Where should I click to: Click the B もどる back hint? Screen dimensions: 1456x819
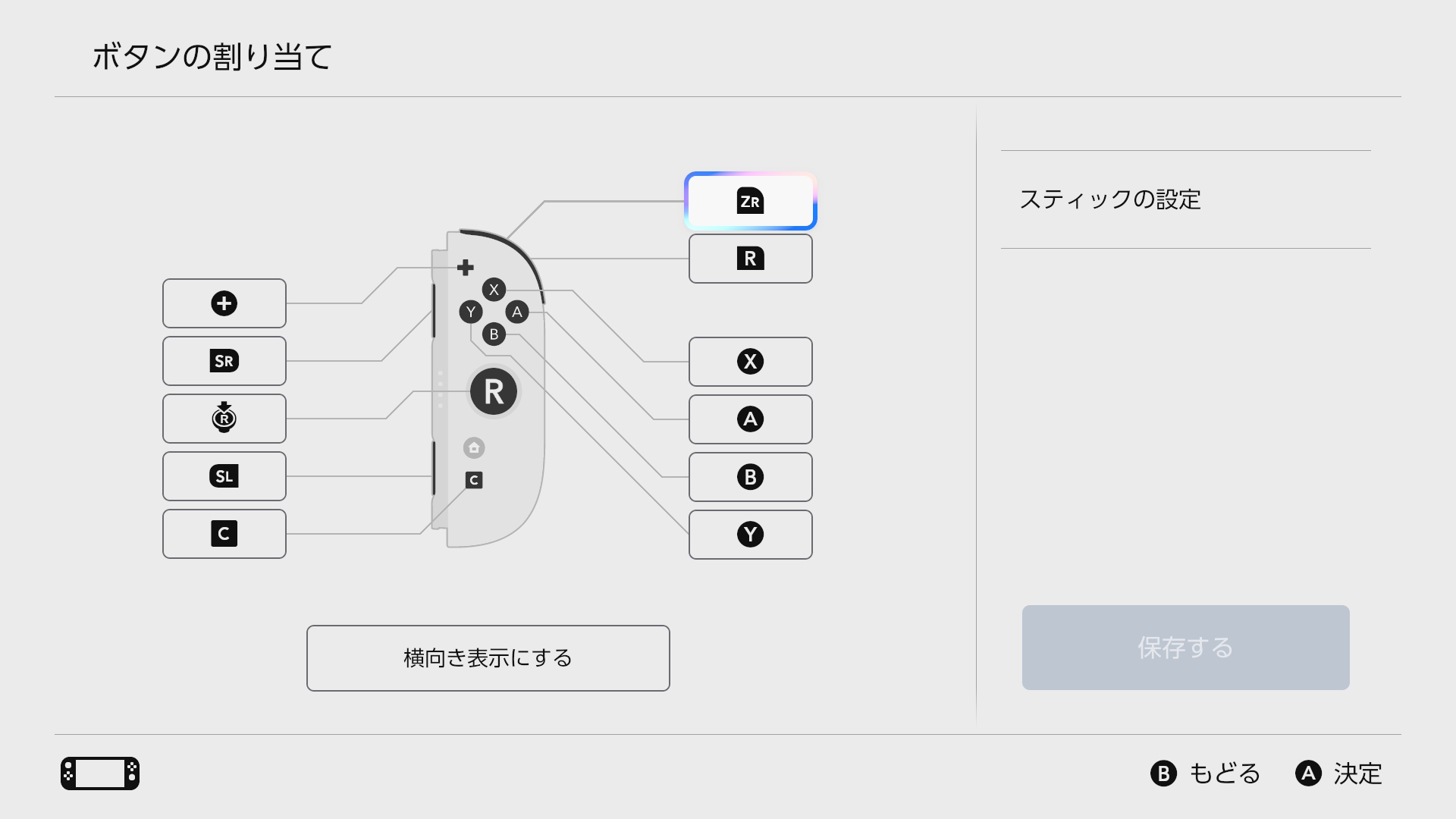pyautogui.click(x=1206, y=773)
